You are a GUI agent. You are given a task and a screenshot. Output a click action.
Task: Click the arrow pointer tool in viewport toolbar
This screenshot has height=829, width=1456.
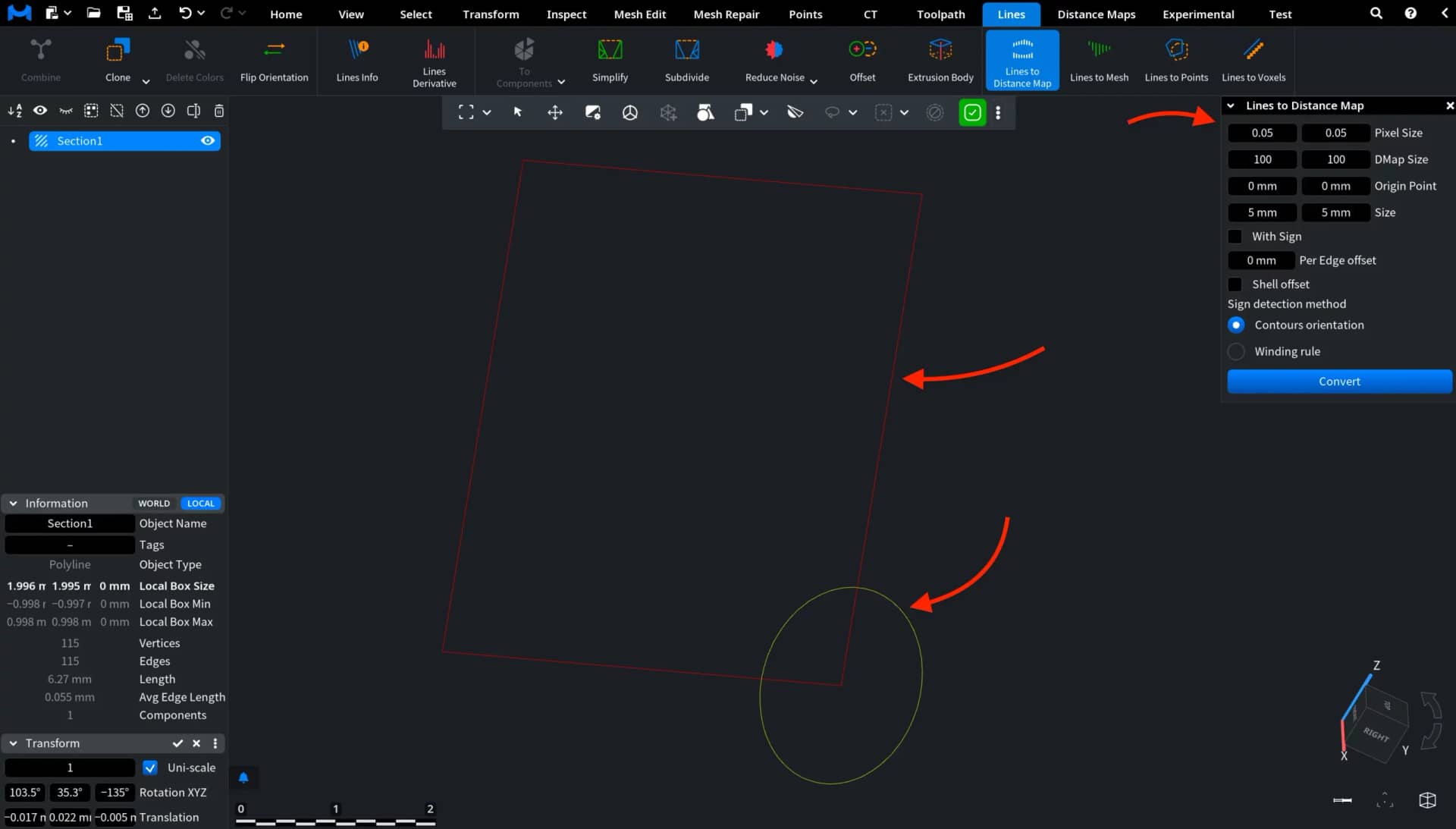pyautogui.click(x=518, y=112)
